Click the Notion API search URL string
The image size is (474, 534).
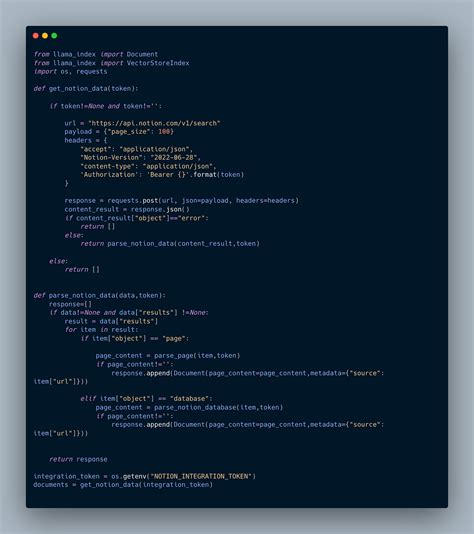pos(154,123)
